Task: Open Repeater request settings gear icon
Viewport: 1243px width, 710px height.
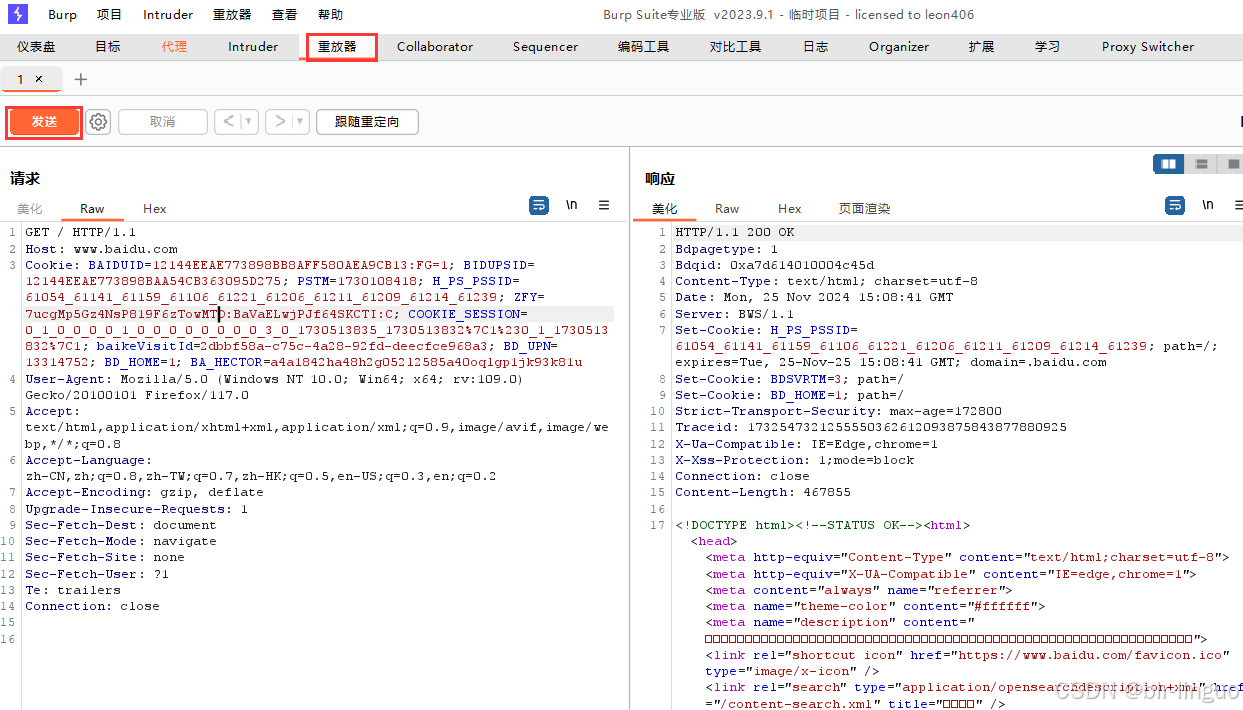Action: tap(98, 122)
